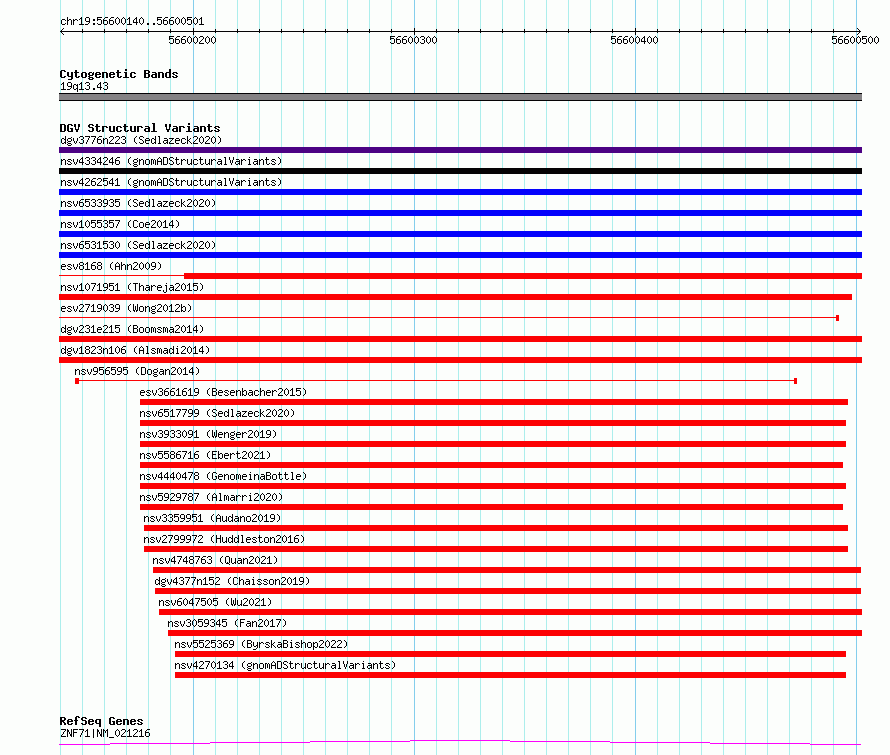This screenshot has height=755, width=890.
Task: Click the blue bar under nsv1055357
Action: pos(460,234)
